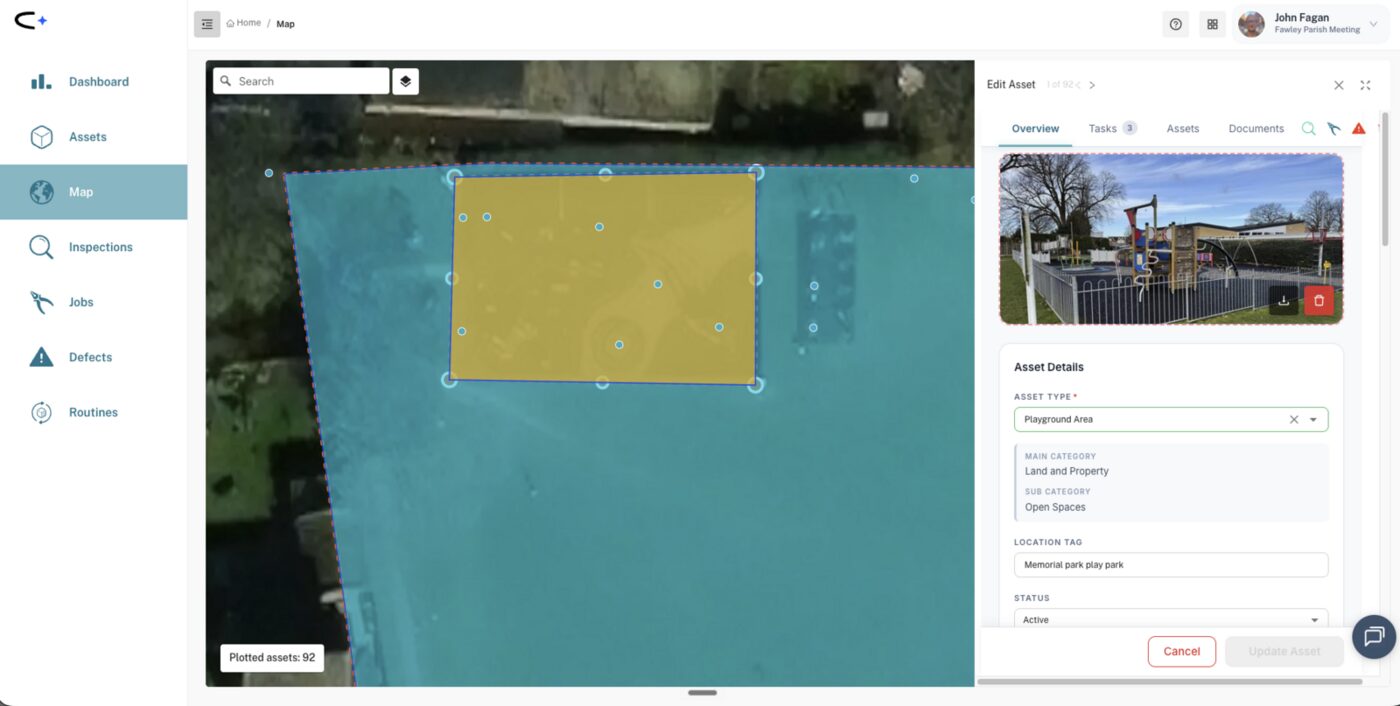The height and width of the screenshot is (706, 1400).
Task: Open the Status dropdown showing Active
Action: tap(1171, 619)
